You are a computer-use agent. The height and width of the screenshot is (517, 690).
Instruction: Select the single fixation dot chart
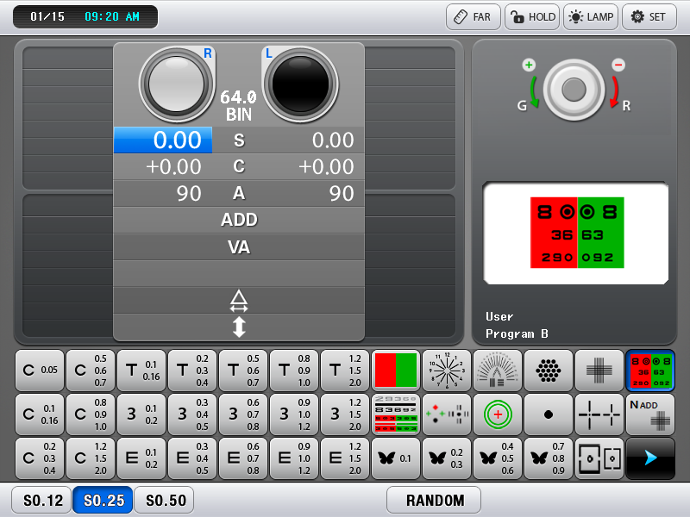[x=549, y=415]
